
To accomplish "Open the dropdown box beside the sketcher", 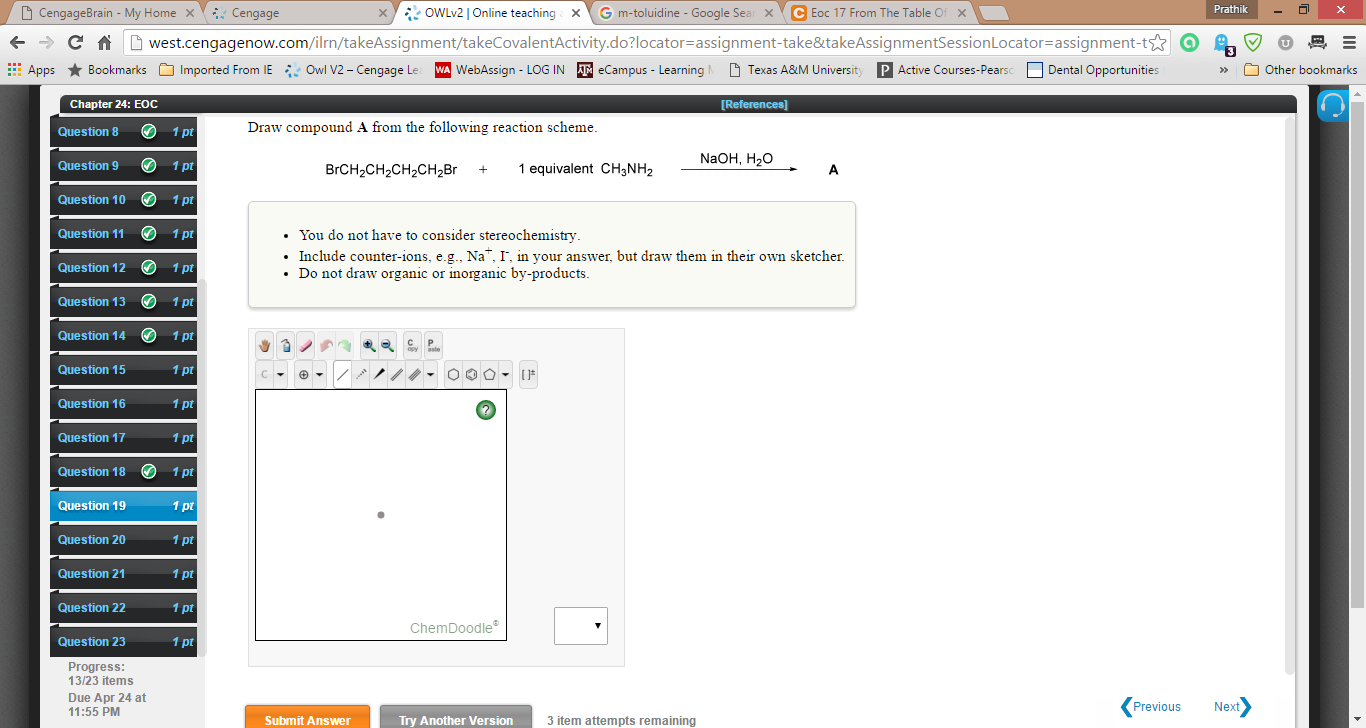I will (x=581, y=625).
